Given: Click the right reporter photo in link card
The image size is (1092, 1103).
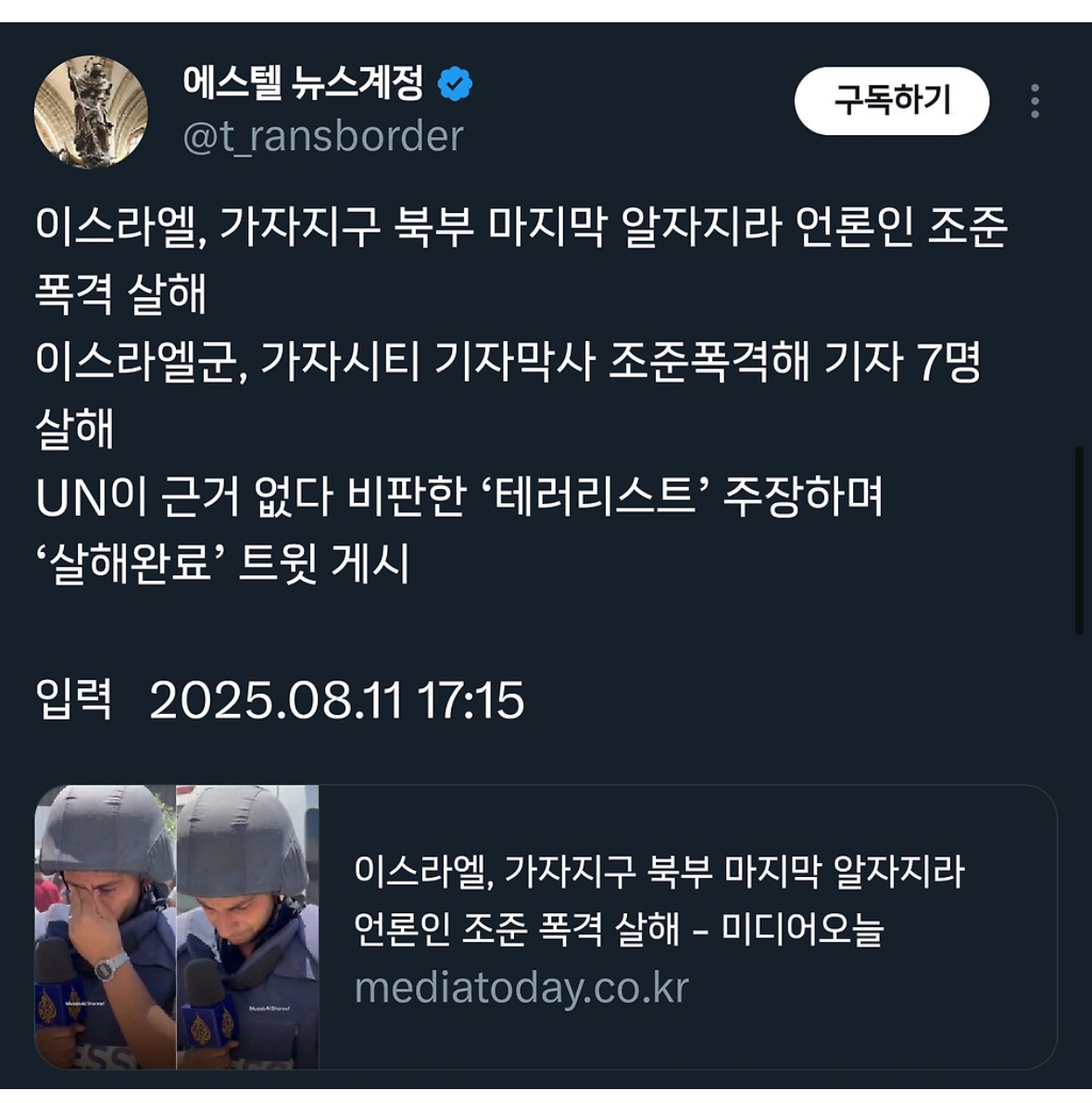Looking at the screenshot, I should coord(247,926).
